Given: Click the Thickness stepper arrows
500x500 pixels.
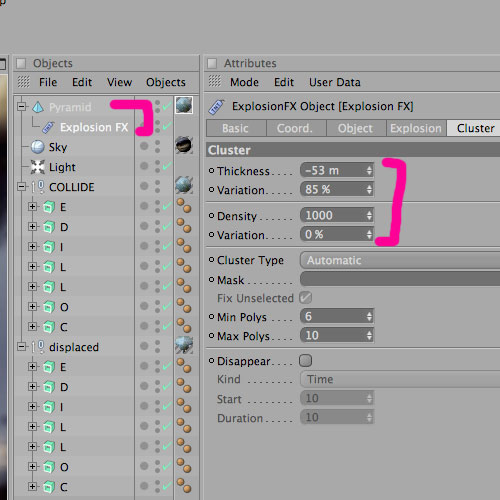Looking at the screenshot, I should 369,171.
